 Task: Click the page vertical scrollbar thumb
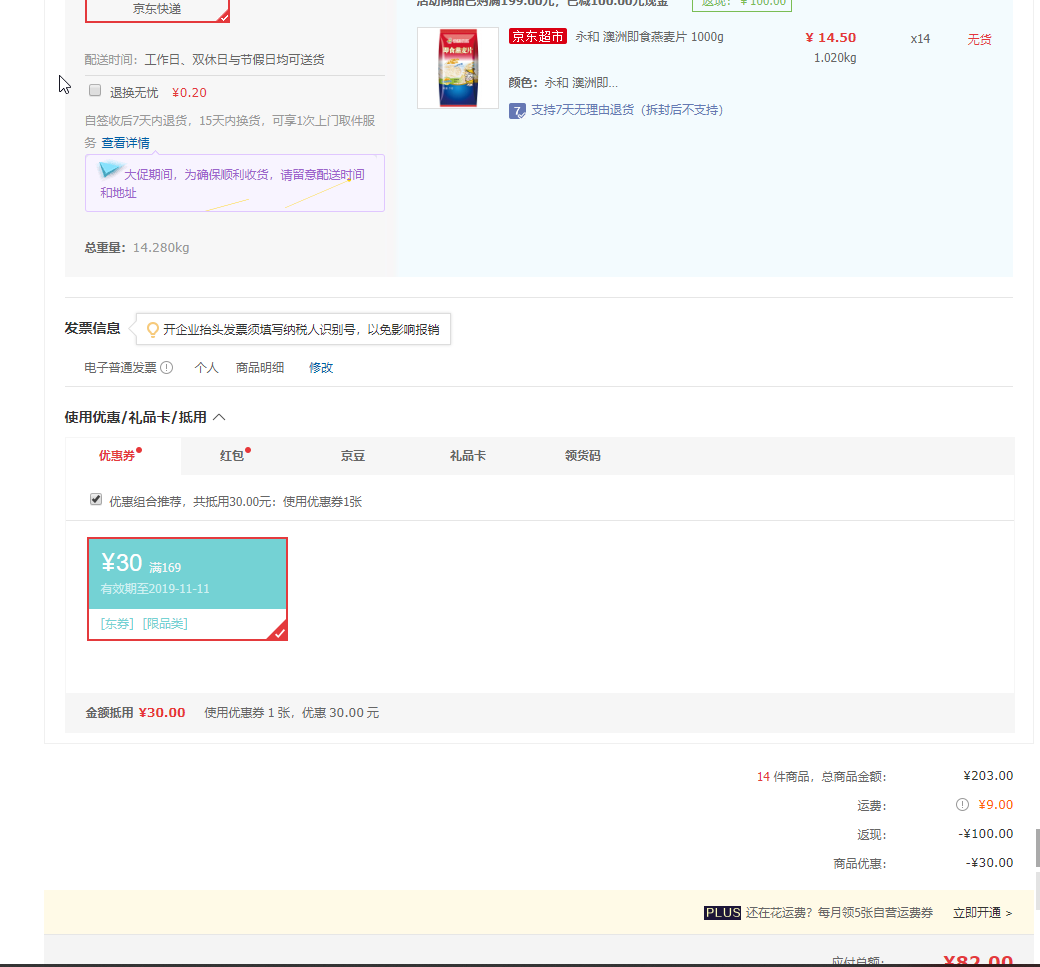pos(1037,848)
